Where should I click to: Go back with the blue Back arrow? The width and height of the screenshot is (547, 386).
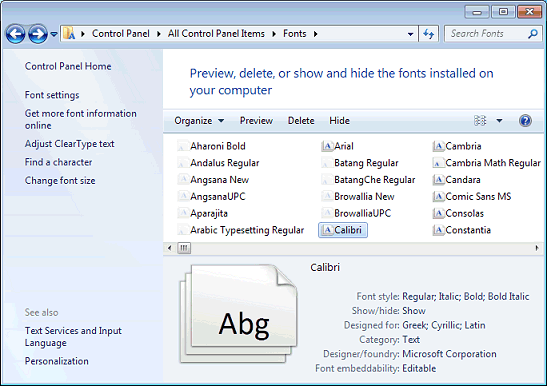pos(15,34)
